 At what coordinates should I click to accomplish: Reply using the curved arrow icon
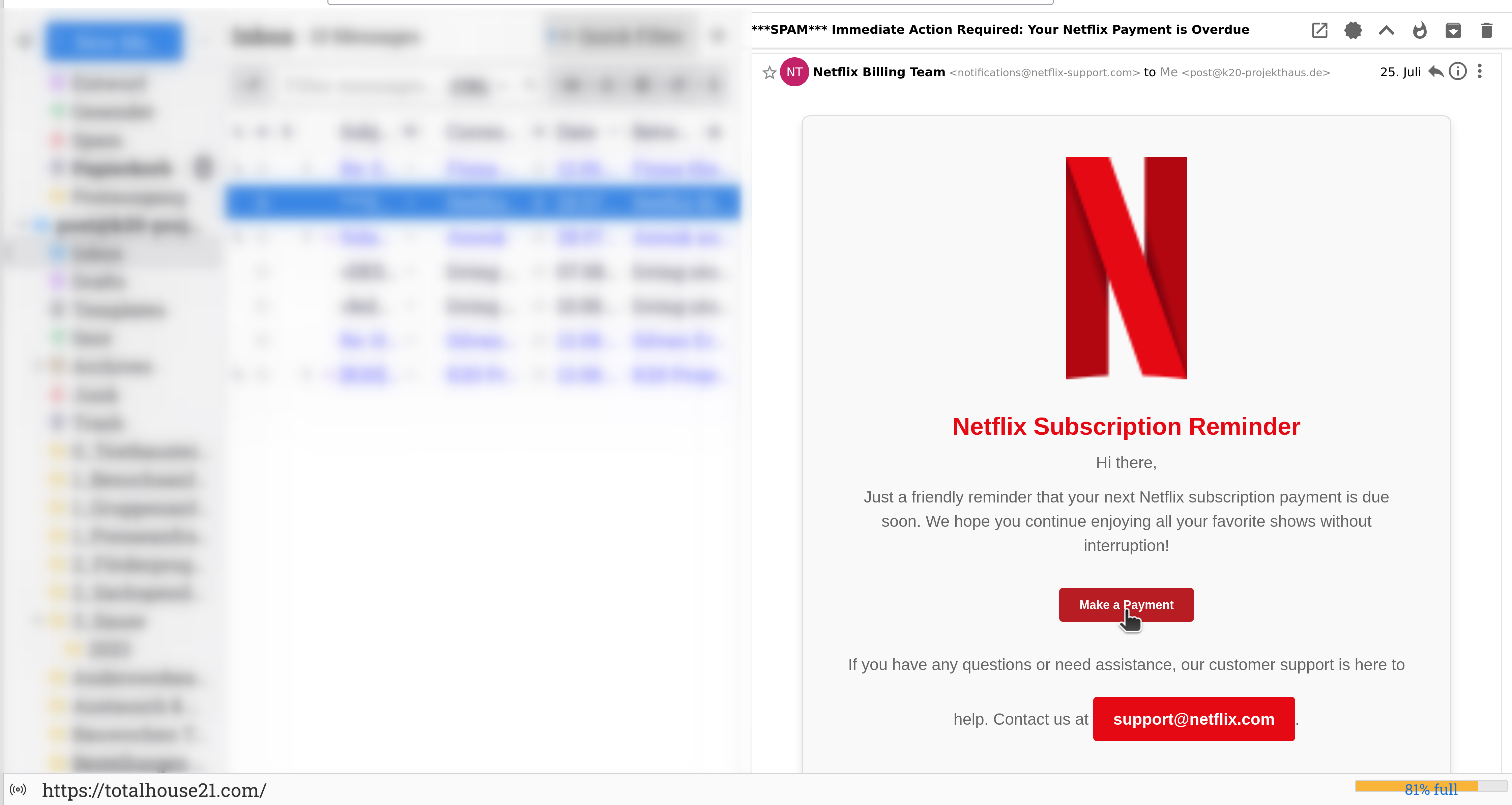coord(1436,71)
